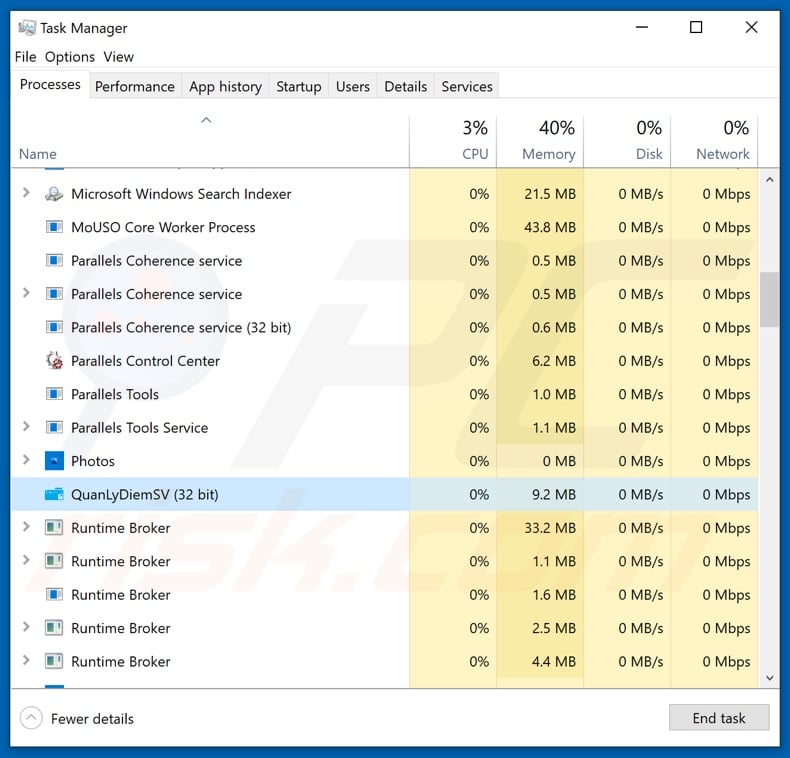This screenshot has width=790, height=758.
Task: Click the End task button
Action: (x=719, y=718)
